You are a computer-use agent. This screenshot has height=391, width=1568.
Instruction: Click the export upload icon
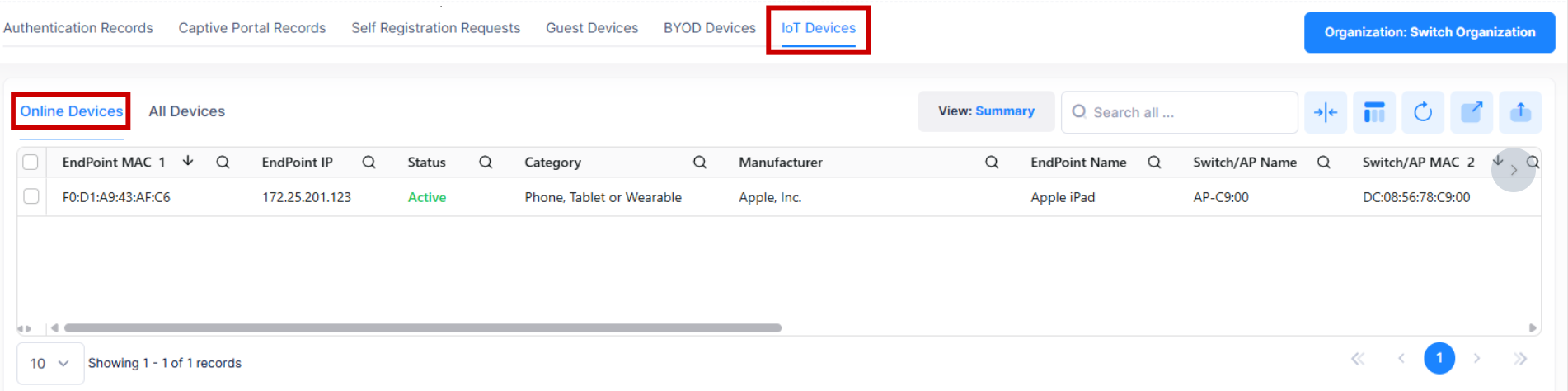pos(1520,112)
